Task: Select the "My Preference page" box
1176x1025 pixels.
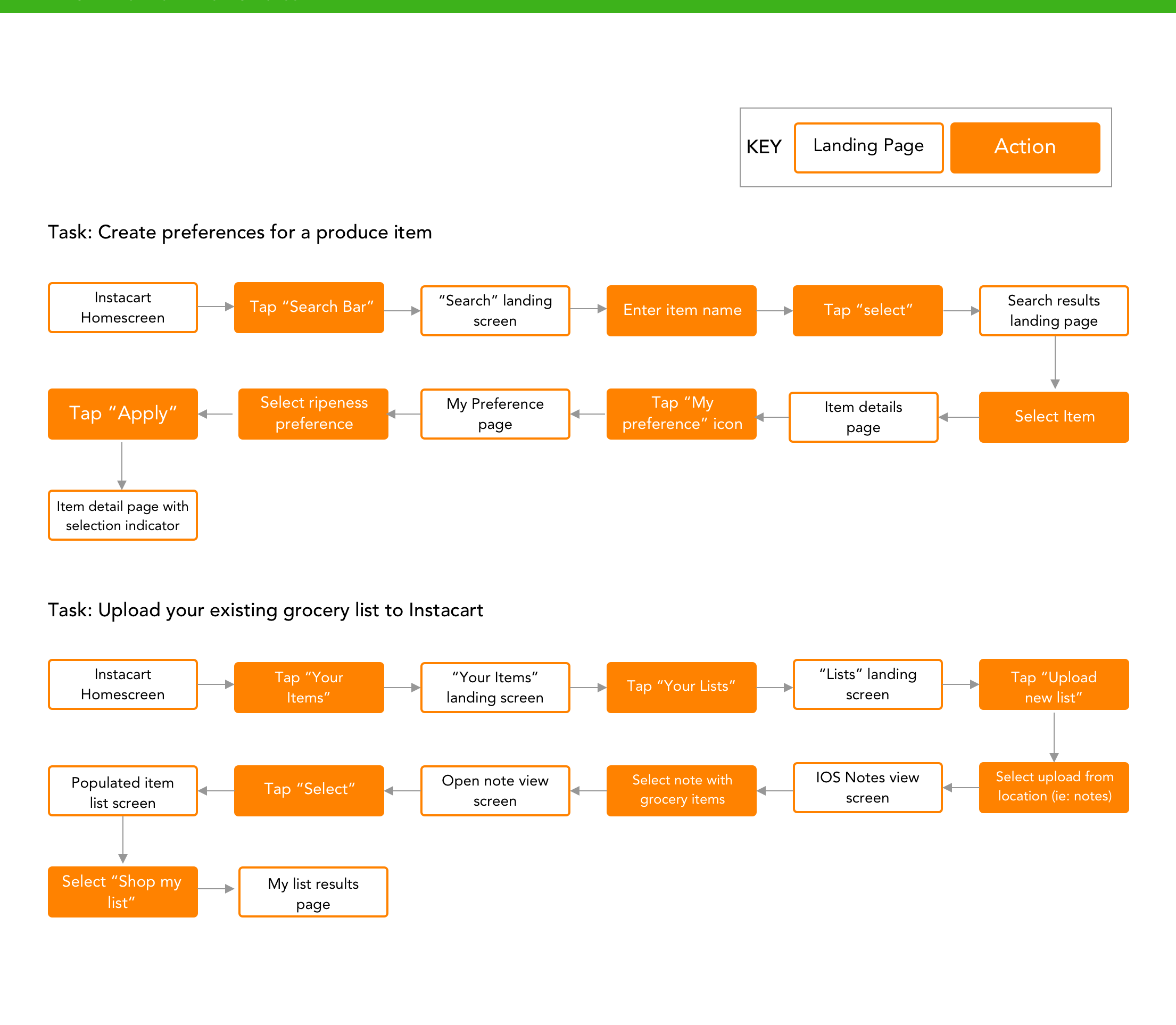Action: [x=495, y=414]
